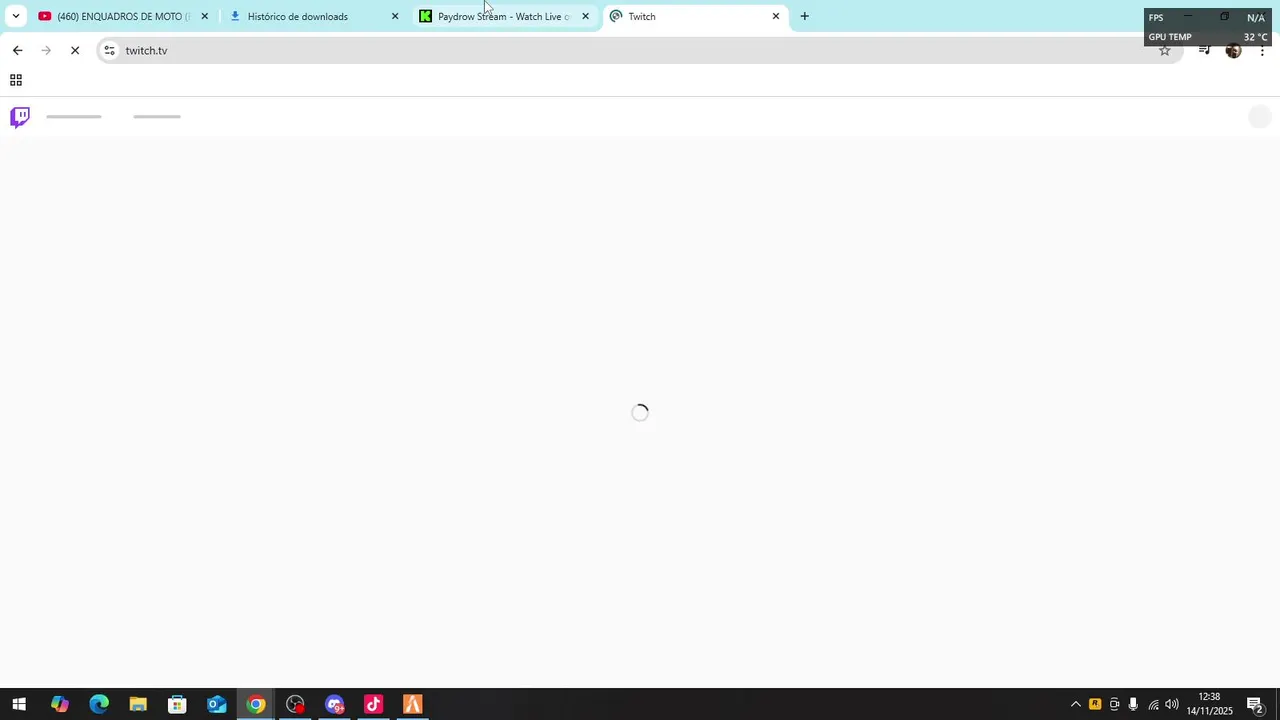This screenshot has width=1280, height=720.
Task: Open File Explorer from the taskbar
Action: click(x=138, y=705)
